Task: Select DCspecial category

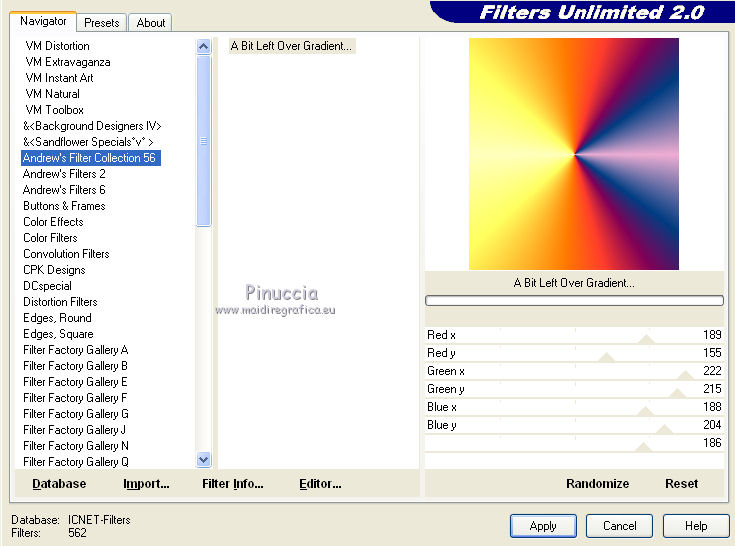Action: pos(47,286)
